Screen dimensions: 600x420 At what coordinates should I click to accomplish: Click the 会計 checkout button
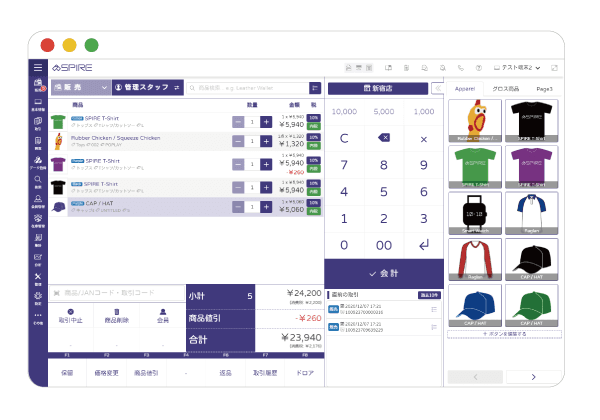point(383,272)
